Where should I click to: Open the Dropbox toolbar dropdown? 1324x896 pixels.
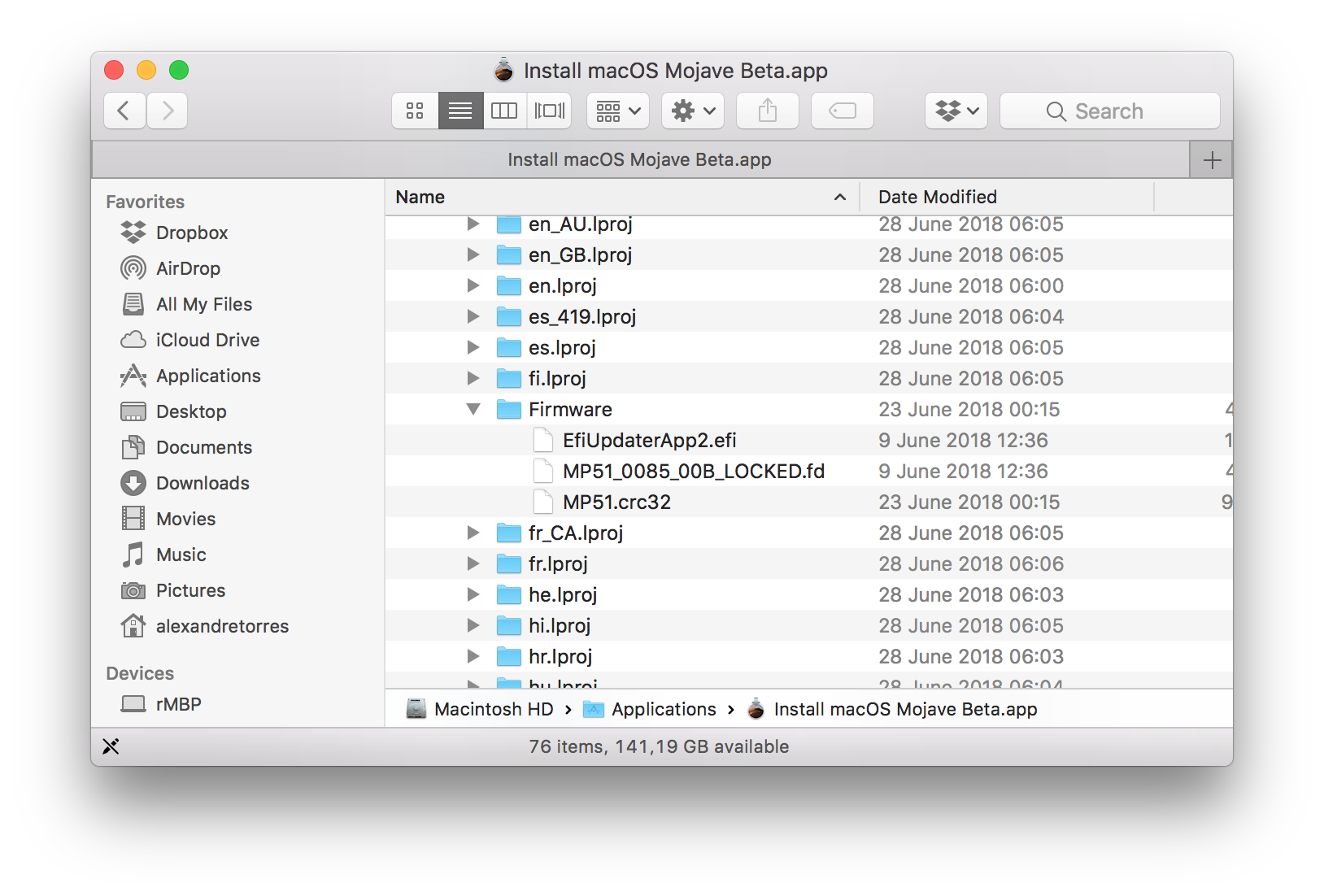(x=956, y=111)
